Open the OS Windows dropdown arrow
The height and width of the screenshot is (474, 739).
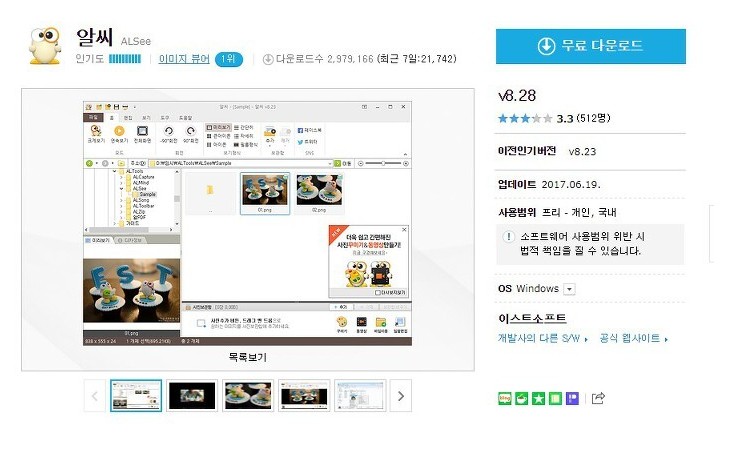tap(569, 289)
